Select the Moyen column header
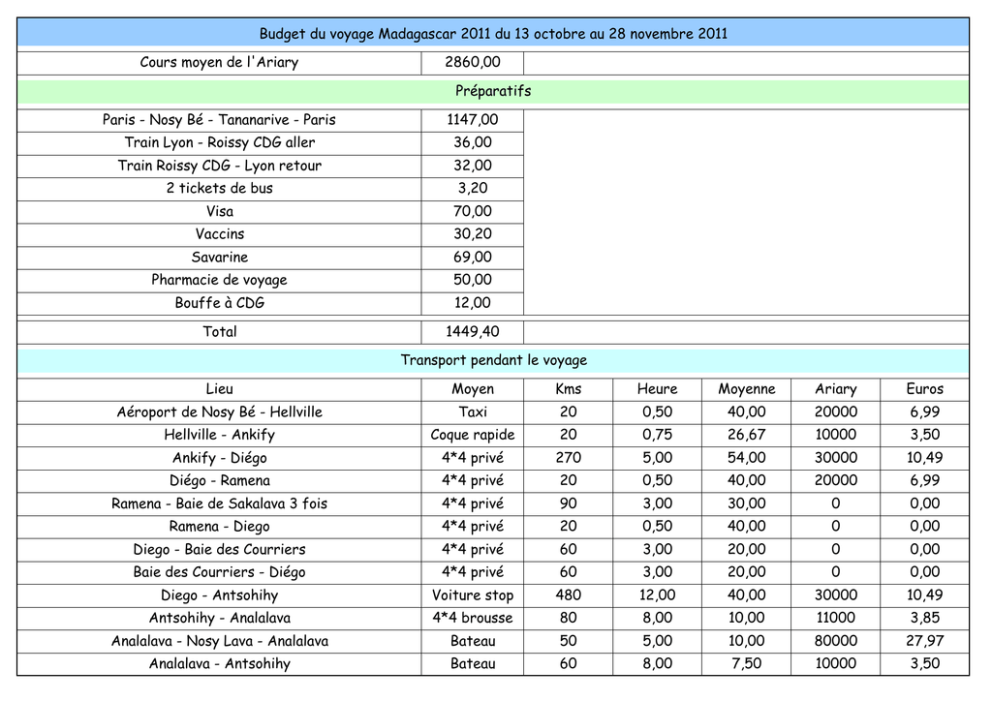Viewport: 992px width, 701px height. pyautogui.click(x=472, y=390)
